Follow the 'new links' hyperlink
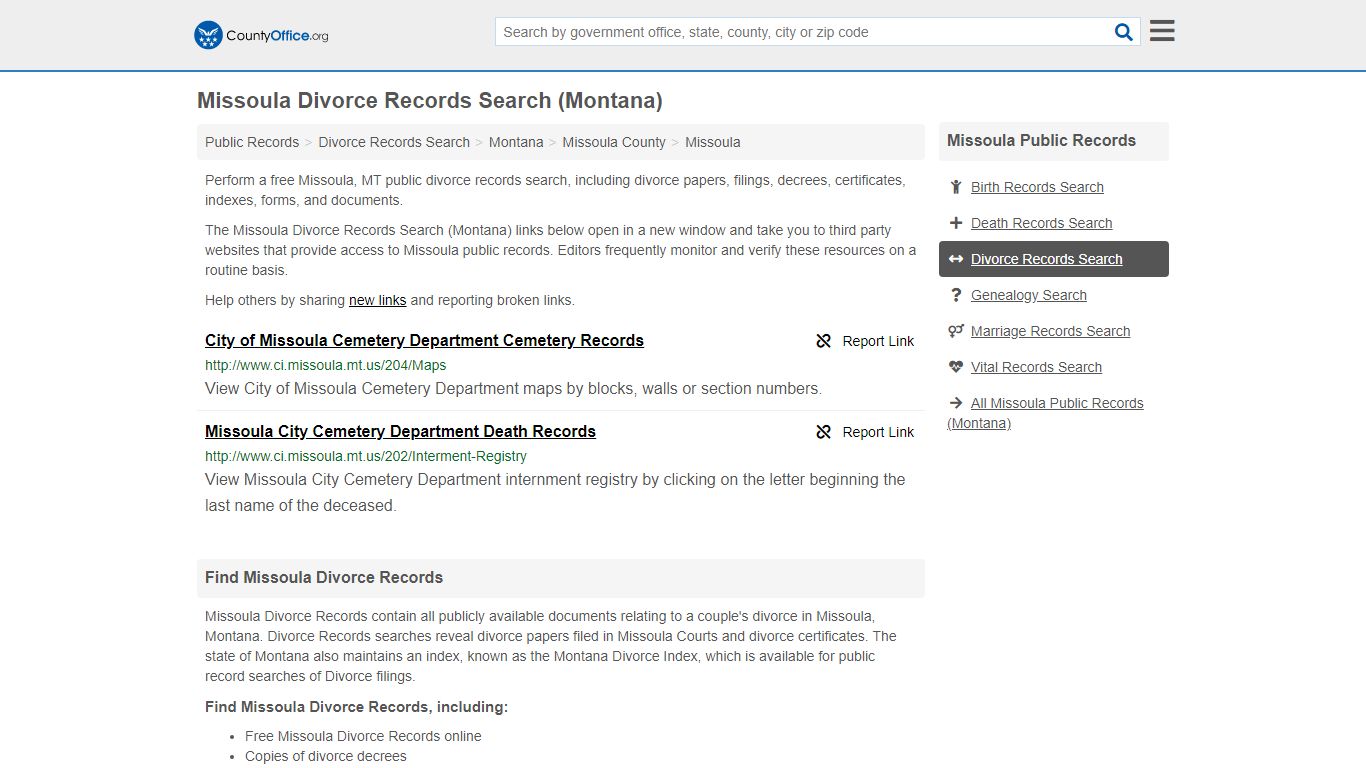 click(x=377, y=300)
